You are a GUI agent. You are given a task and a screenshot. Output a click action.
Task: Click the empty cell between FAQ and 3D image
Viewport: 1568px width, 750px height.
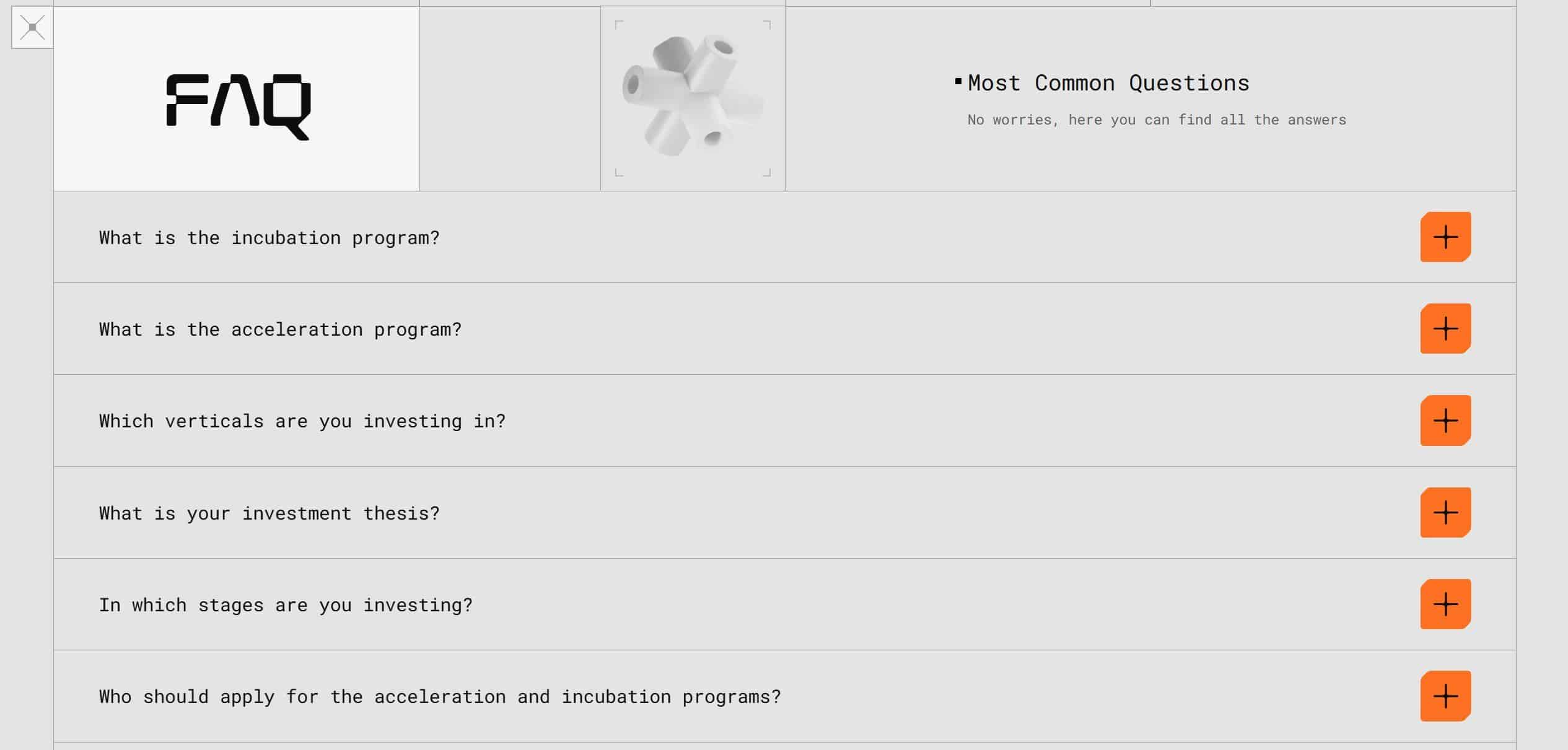pos(510,98)
